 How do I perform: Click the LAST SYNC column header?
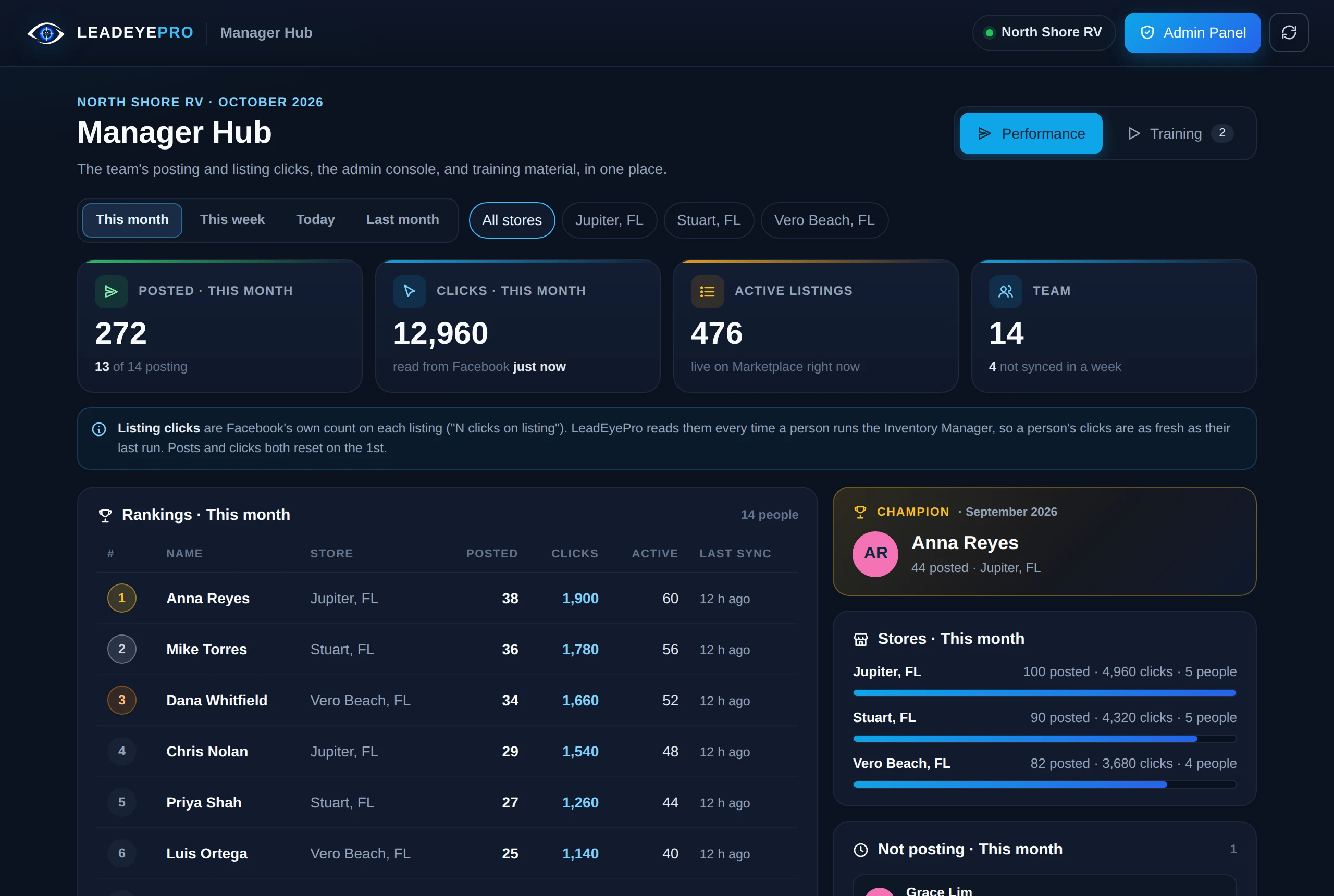tap(735, 553)
